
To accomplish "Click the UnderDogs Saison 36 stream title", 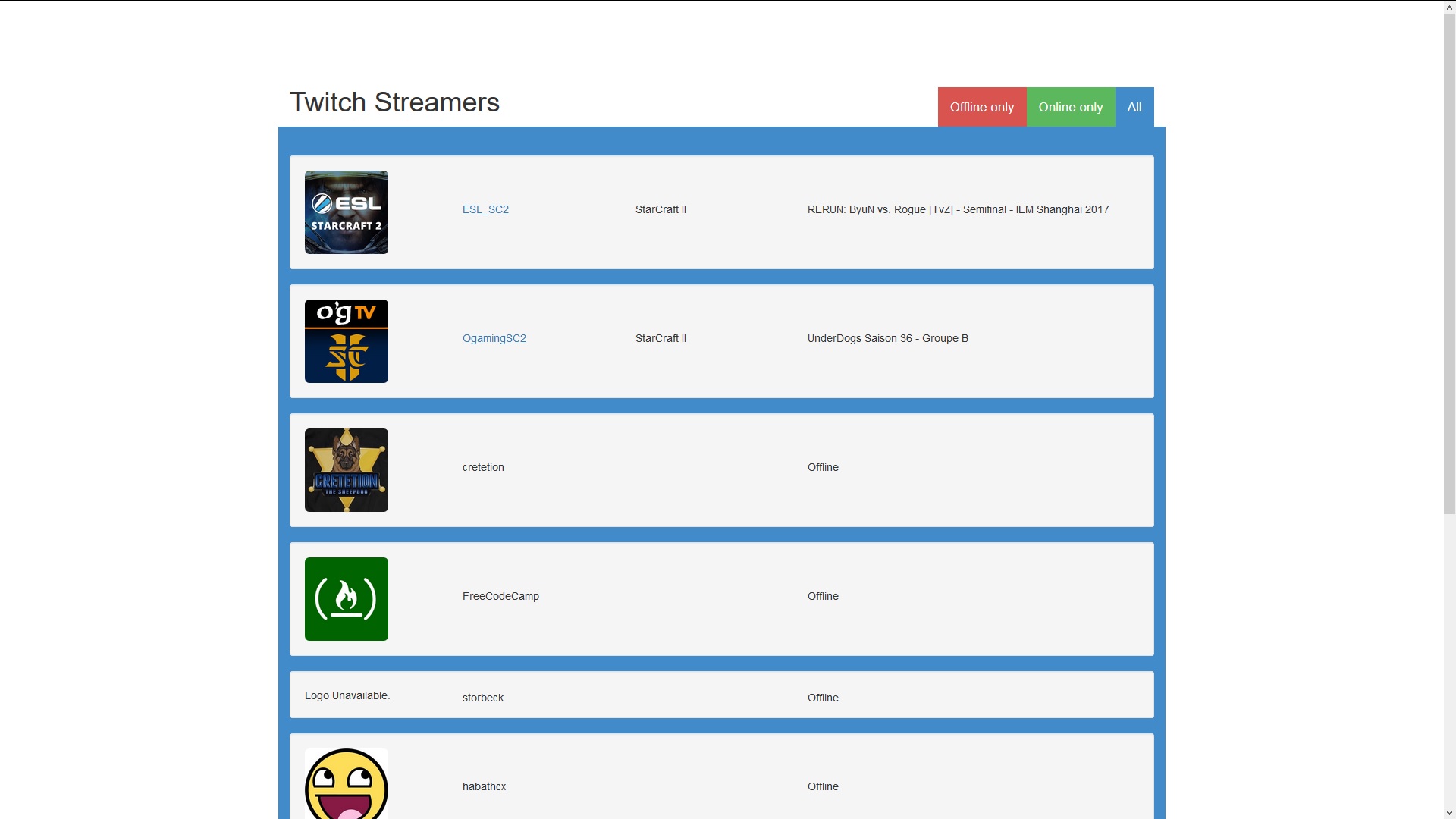I will (888, 338).
